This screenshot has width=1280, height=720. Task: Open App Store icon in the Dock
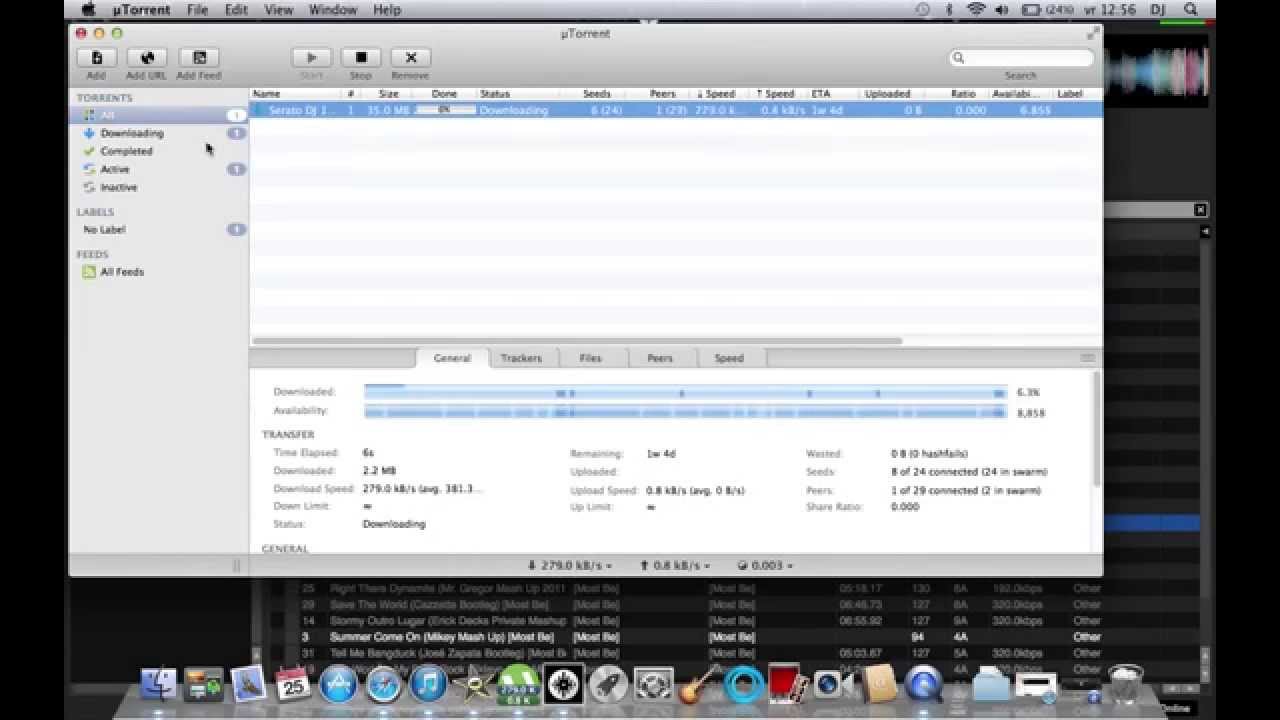(x=338, y=685)
